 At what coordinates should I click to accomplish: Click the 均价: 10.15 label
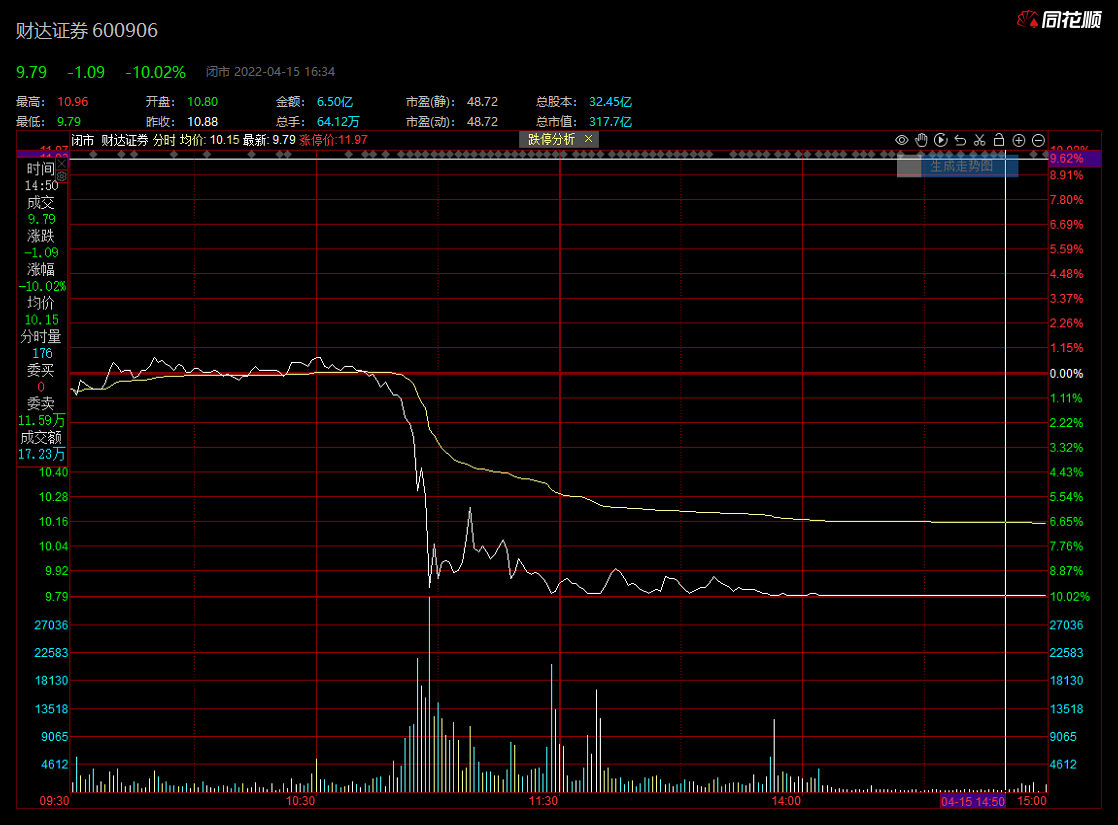click(x=210, y=140)
